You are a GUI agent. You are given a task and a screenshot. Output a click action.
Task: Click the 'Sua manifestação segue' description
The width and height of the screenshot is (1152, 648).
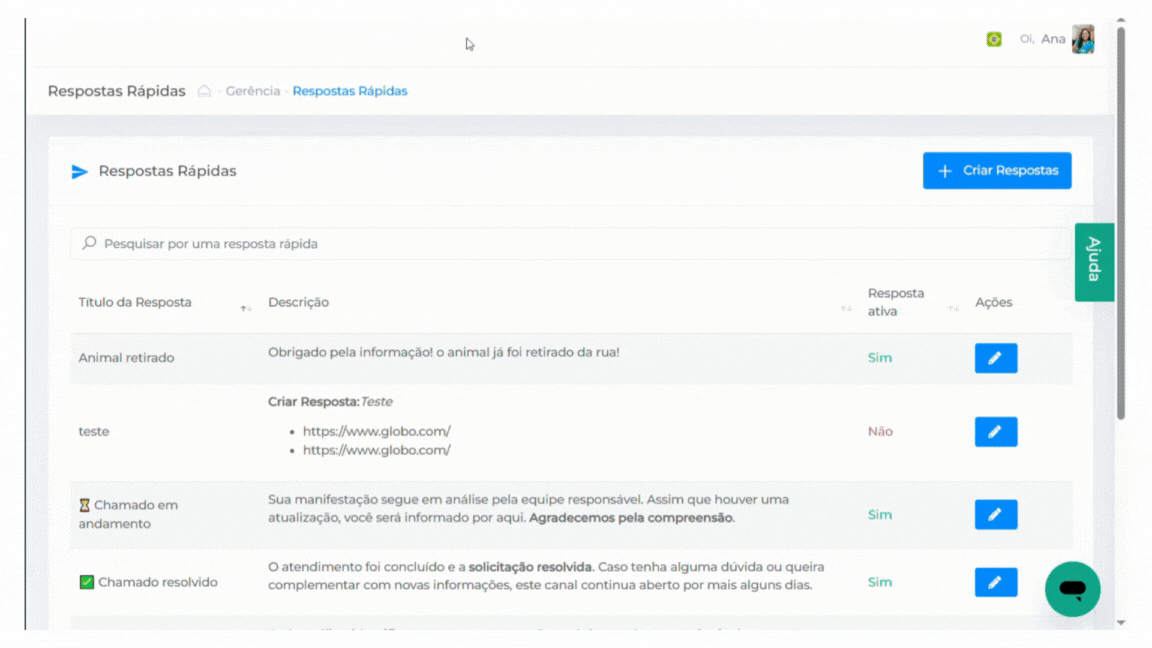(x=529, y=508)
